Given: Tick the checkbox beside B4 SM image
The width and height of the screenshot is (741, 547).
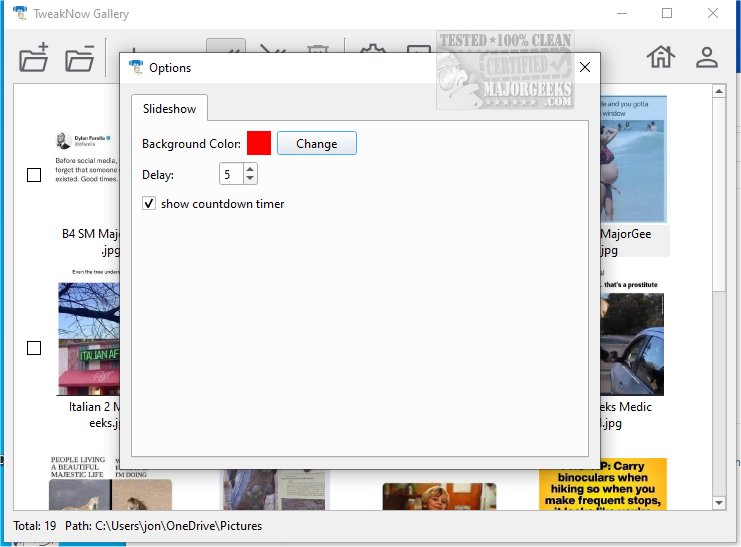Looking at the screenshot, I should pyautogui.click(x=34, y=175).
